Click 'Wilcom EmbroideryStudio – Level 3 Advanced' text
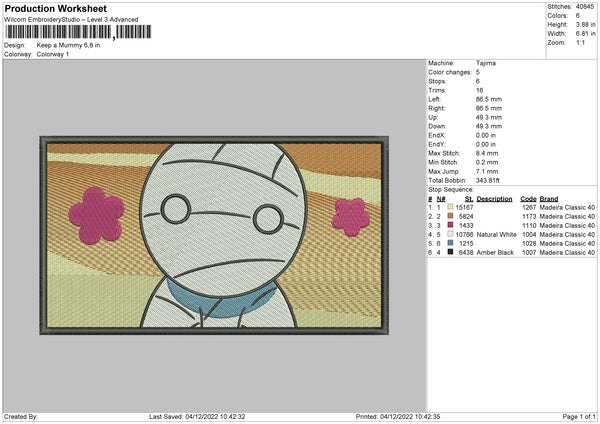Image resolution: width=600 pixels, height=424 pixels. click(x=71, y=20)
